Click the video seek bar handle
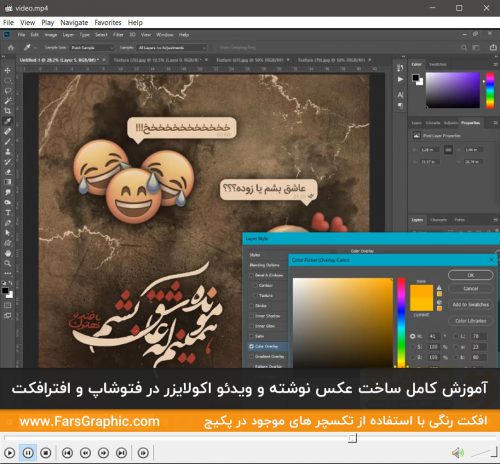 [352, 438]
